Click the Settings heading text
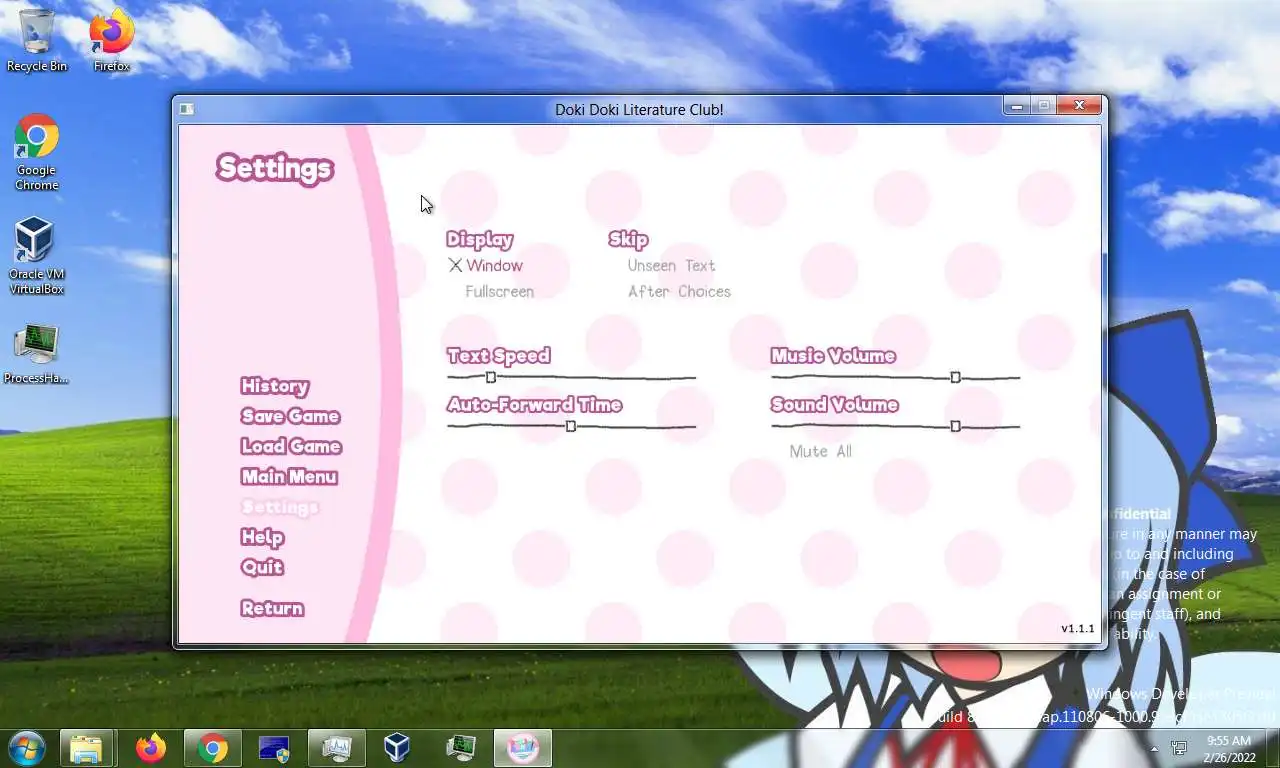Viewport: 1280px width, 768px height. (274, 169)
